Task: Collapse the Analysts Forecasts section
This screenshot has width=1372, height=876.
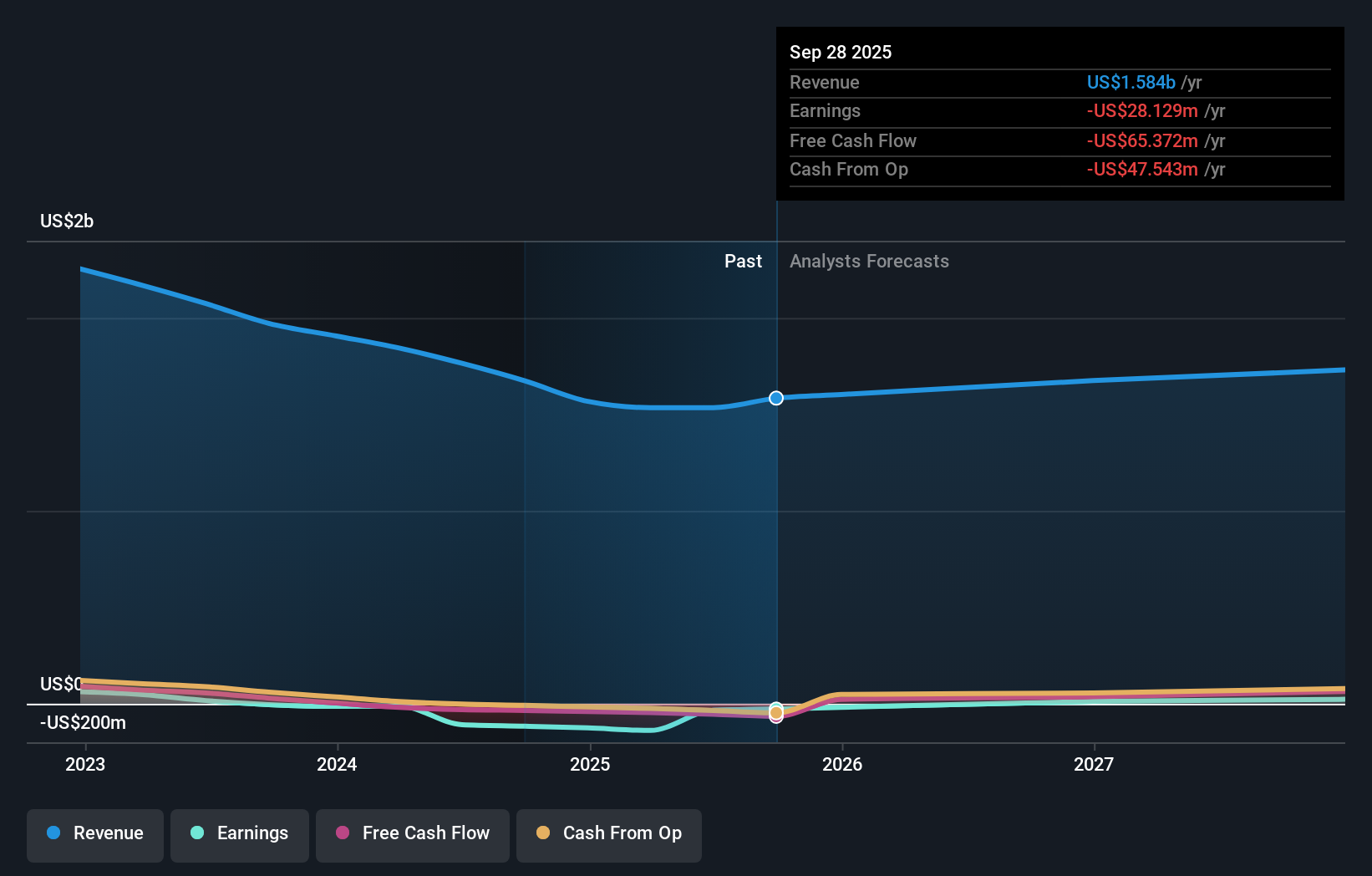Action: click(x=869, y=261)
